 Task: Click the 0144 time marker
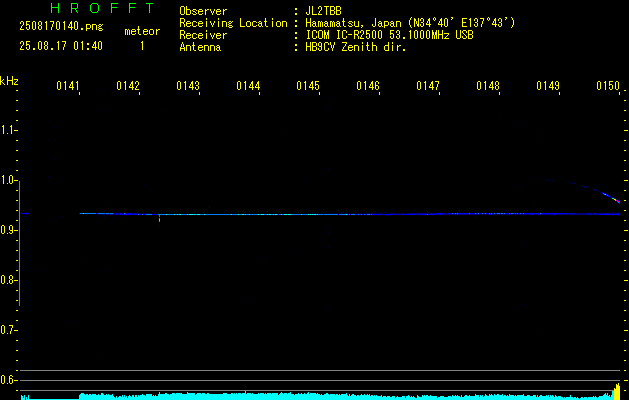click(248, 86)
